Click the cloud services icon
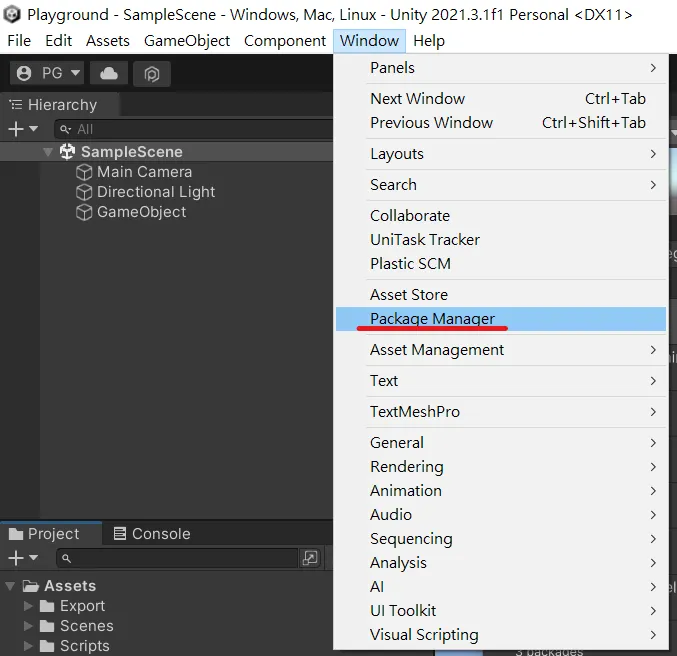 click(x=109, y=73)
